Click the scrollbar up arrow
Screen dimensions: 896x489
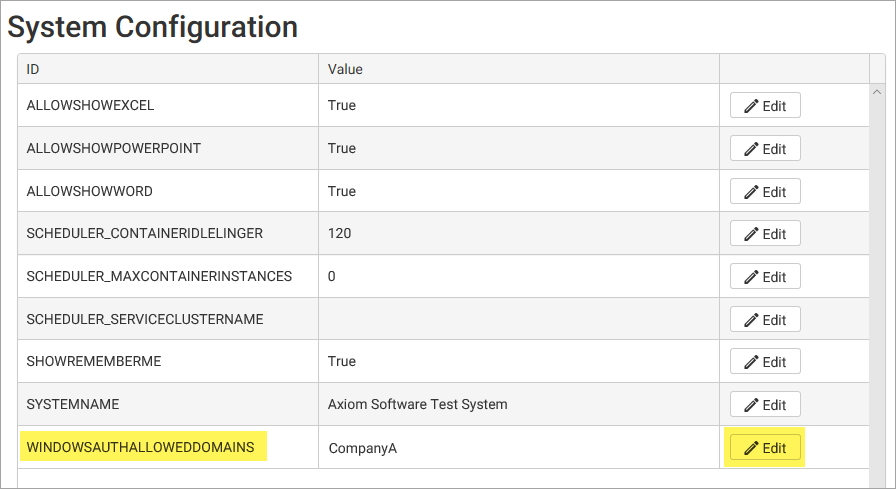[x=877, y=91]
